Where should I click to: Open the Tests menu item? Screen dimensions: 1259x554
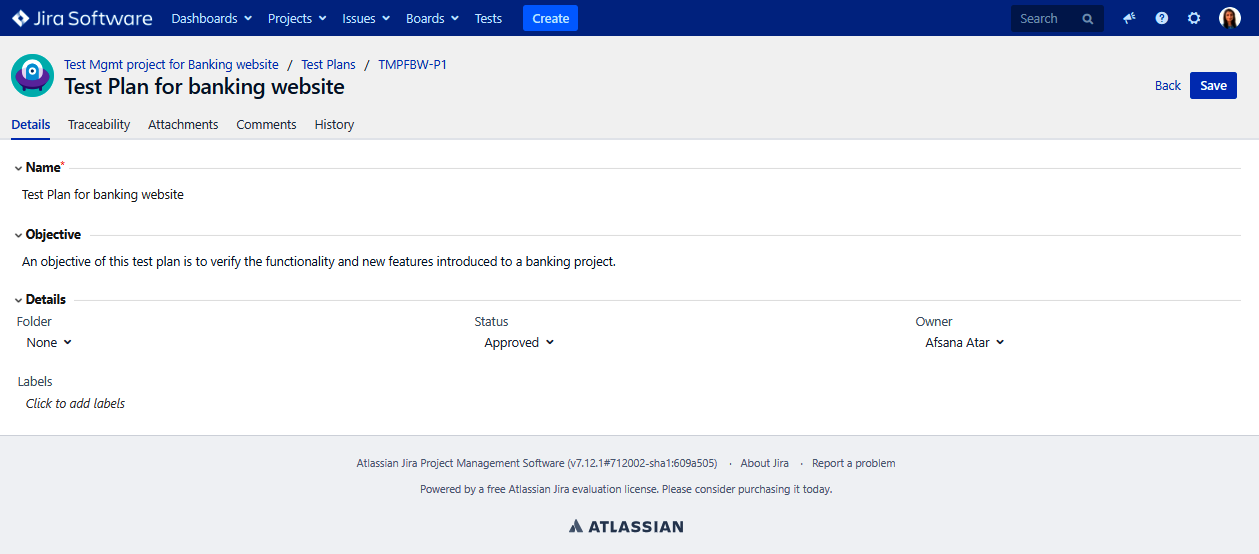tap(488, 18)
